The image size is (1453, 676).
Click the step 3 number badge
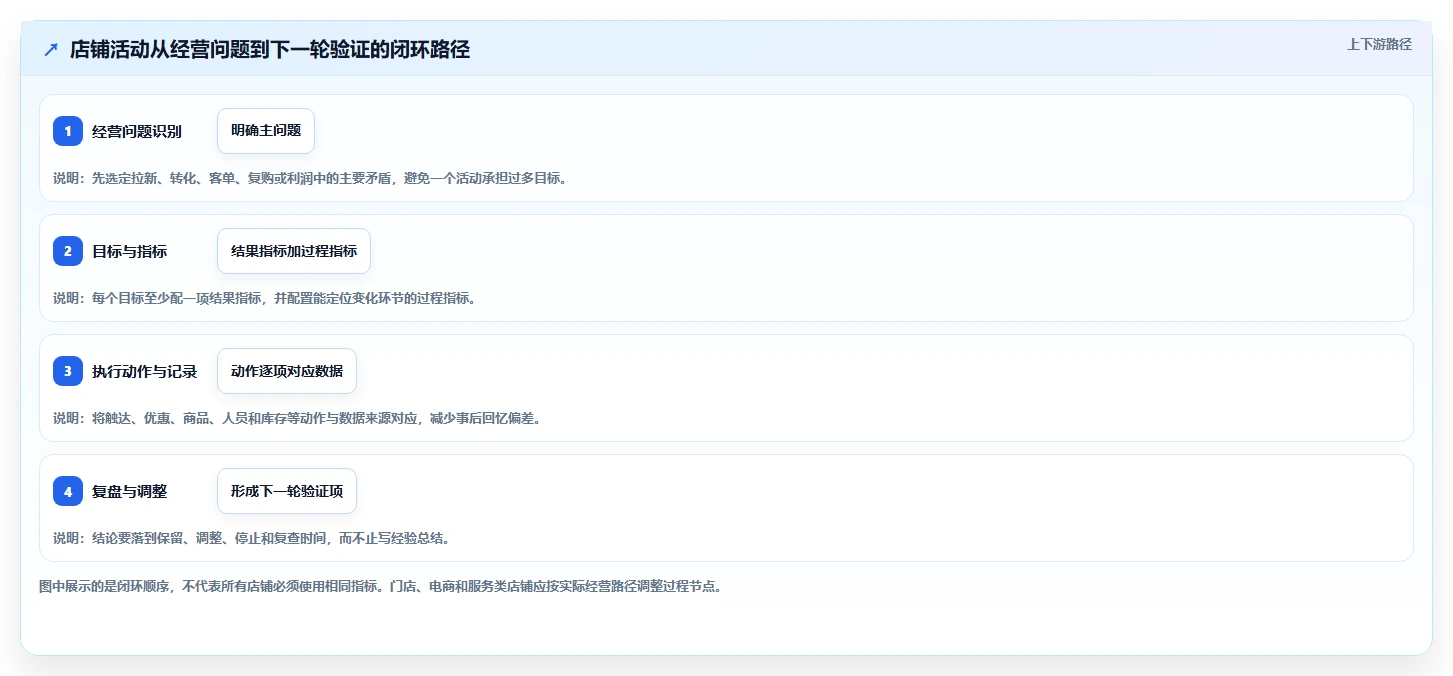[68, 371]
